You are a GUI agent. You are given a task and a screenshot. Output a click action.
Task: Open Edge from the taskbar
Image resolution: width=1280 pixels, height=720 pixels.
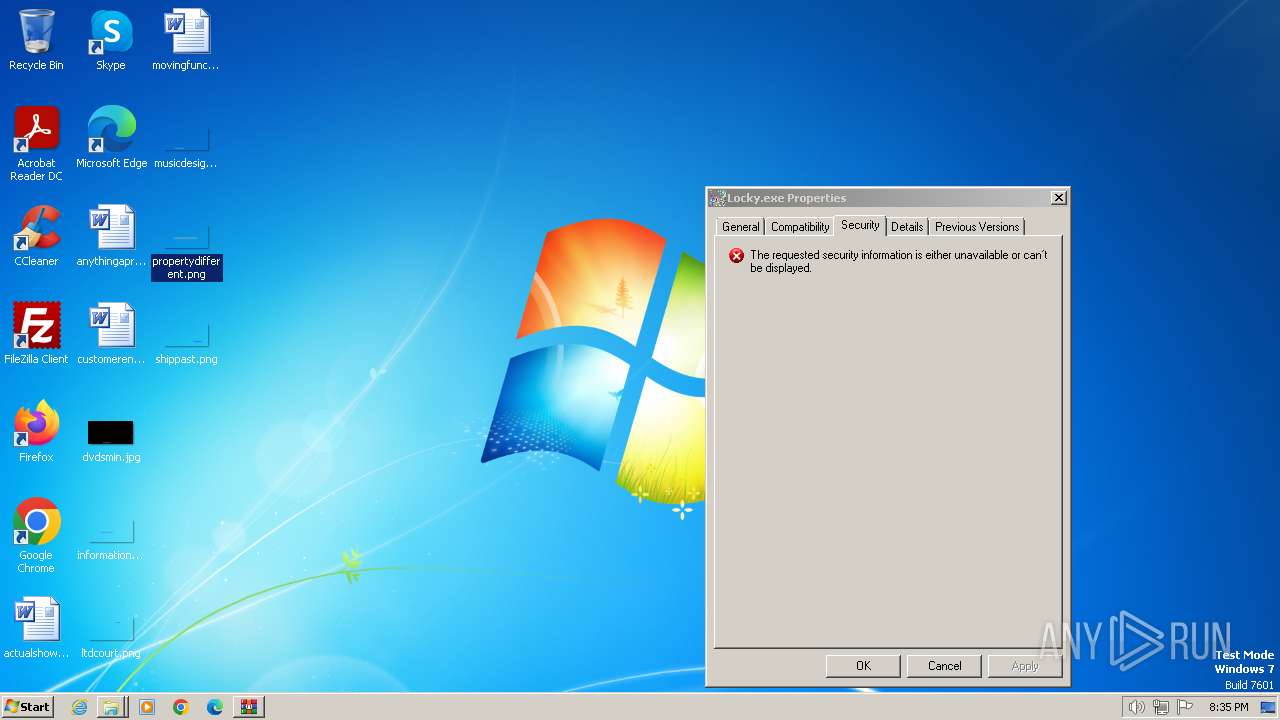tap(215, 707)
